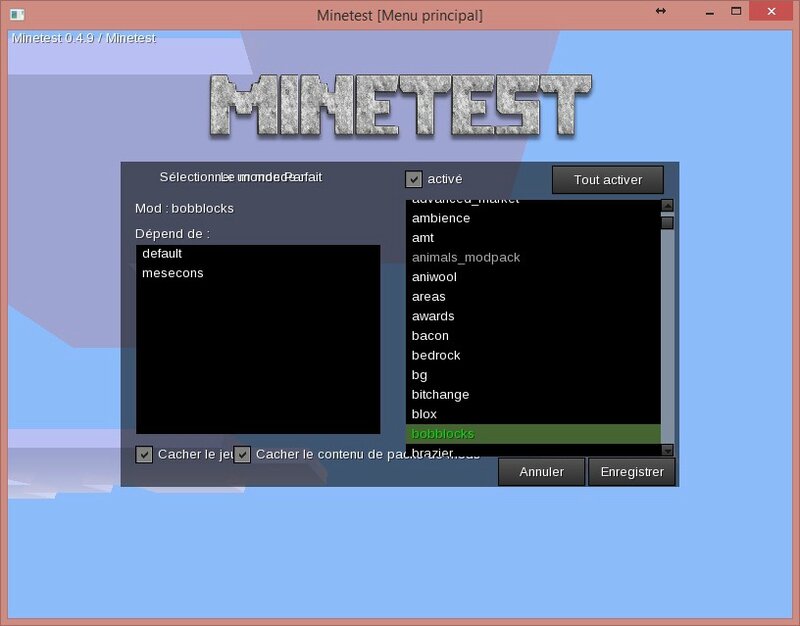Click the scrollbar up arrow in mod list
This screenshot has height=626, width=800.
tap(667, 206)
